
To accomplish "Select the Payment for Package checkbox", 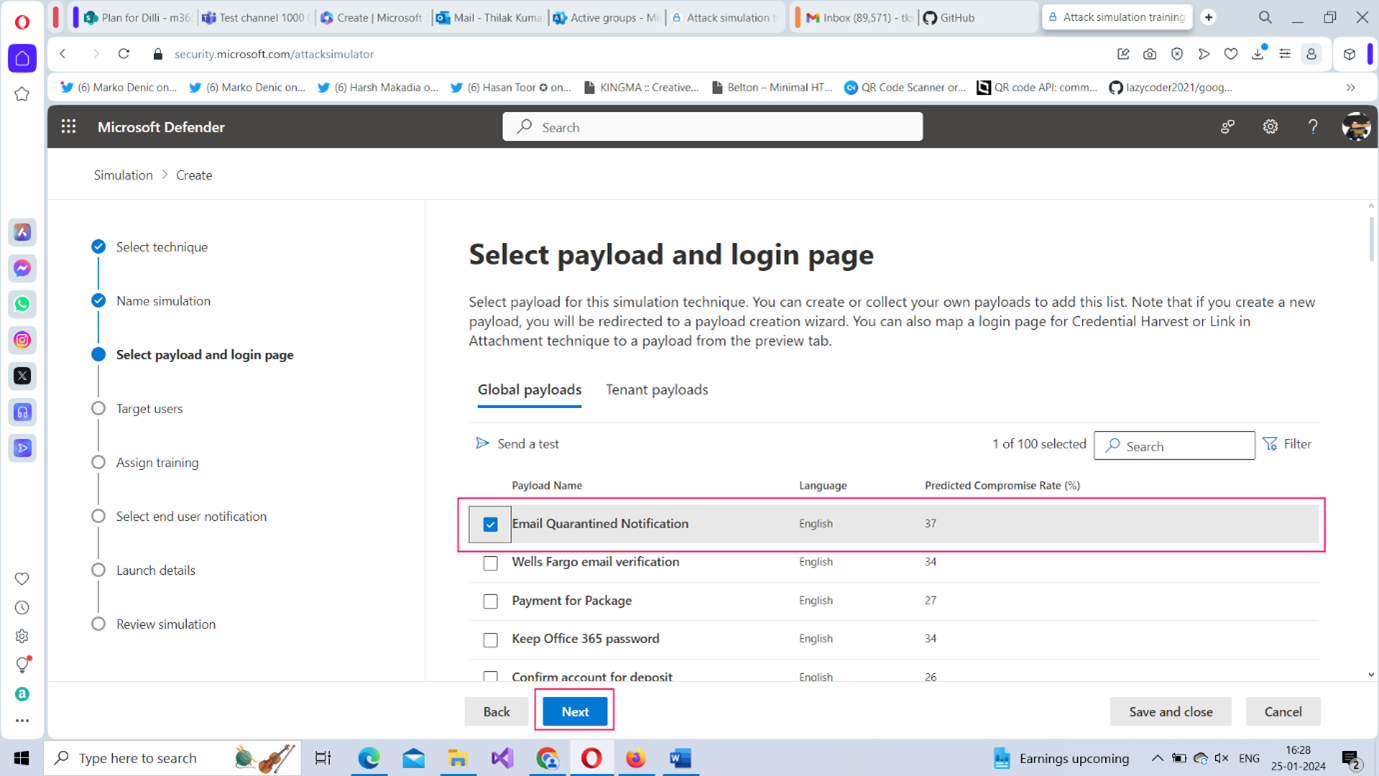I will pyautogui.click(x=490, y=601).
